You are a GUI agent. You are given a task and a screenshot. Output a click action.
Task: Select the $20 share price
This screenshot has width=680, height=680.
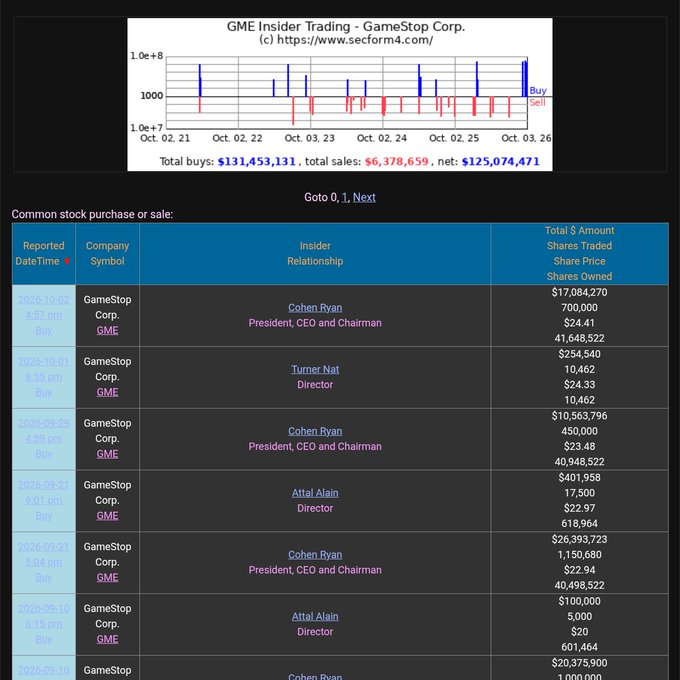(579, 632)
